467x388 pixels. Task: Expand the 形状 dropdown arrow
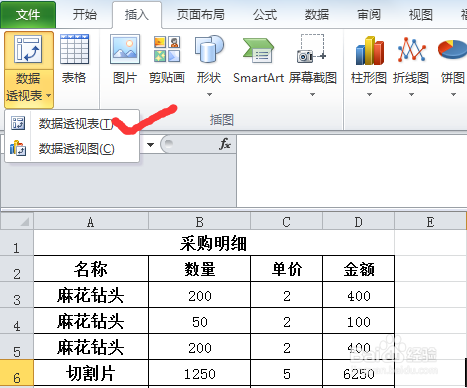click(x=209, y=95)
